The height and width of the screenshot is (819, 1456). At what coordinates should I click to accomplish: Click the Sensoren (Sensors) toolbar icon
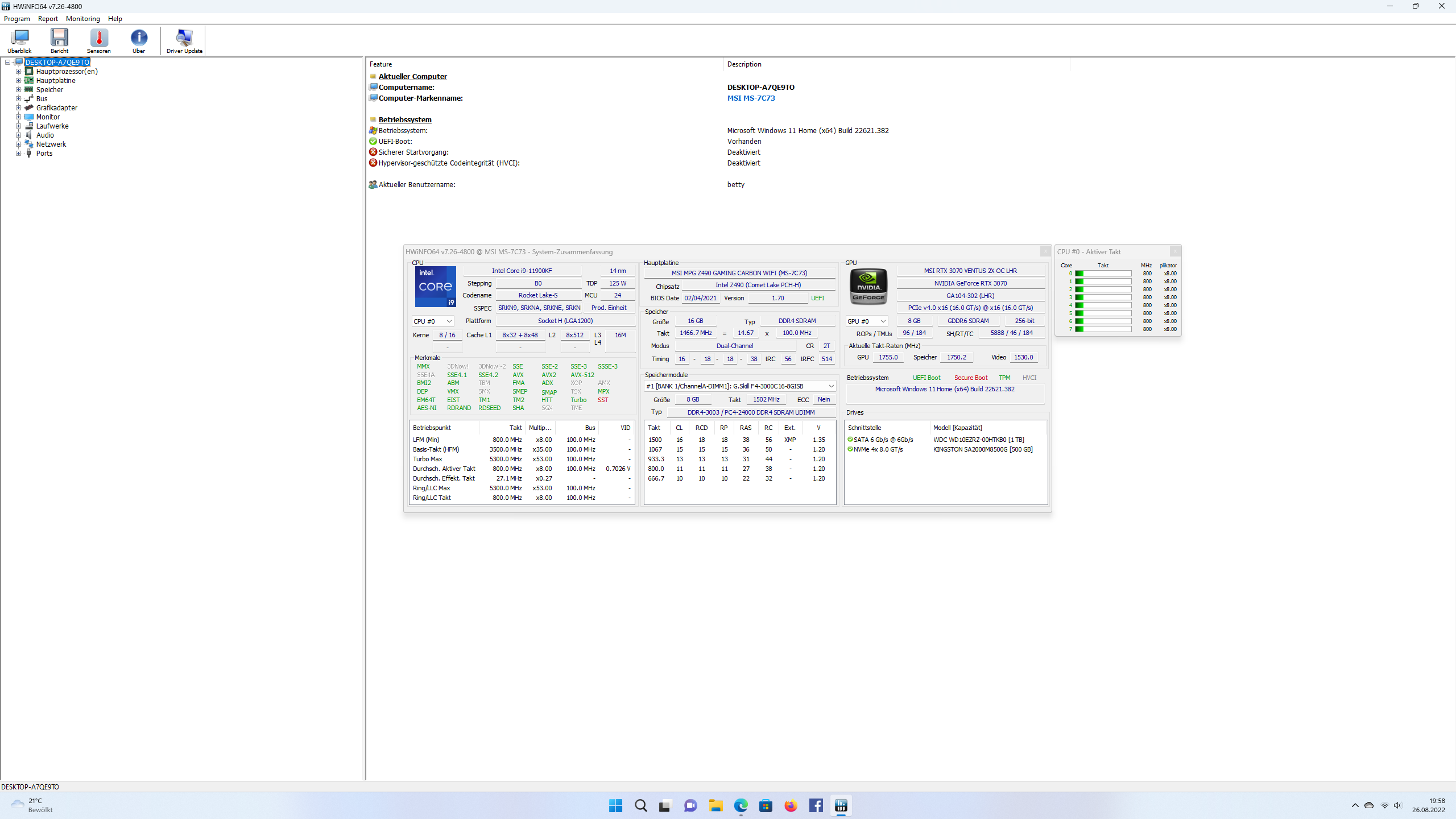[x=99, y=40]
